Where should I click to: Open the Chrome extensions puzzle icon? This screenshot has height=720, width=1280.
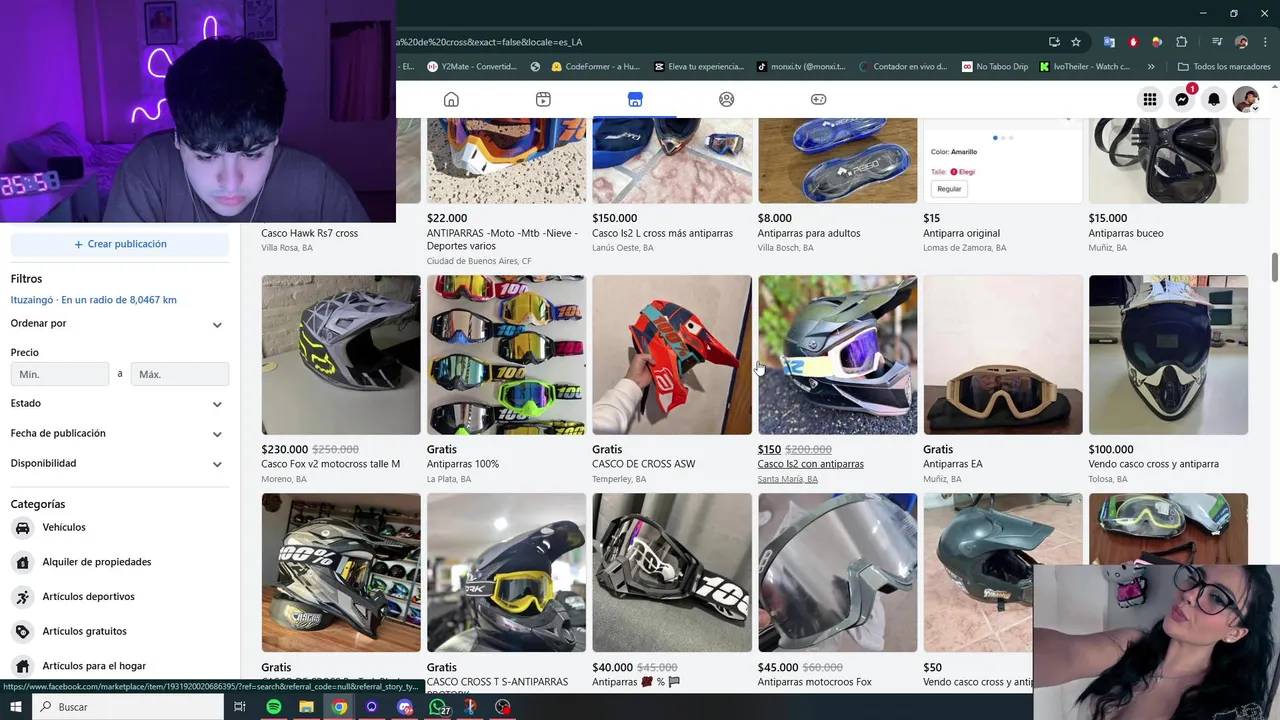coord(1182,42)
